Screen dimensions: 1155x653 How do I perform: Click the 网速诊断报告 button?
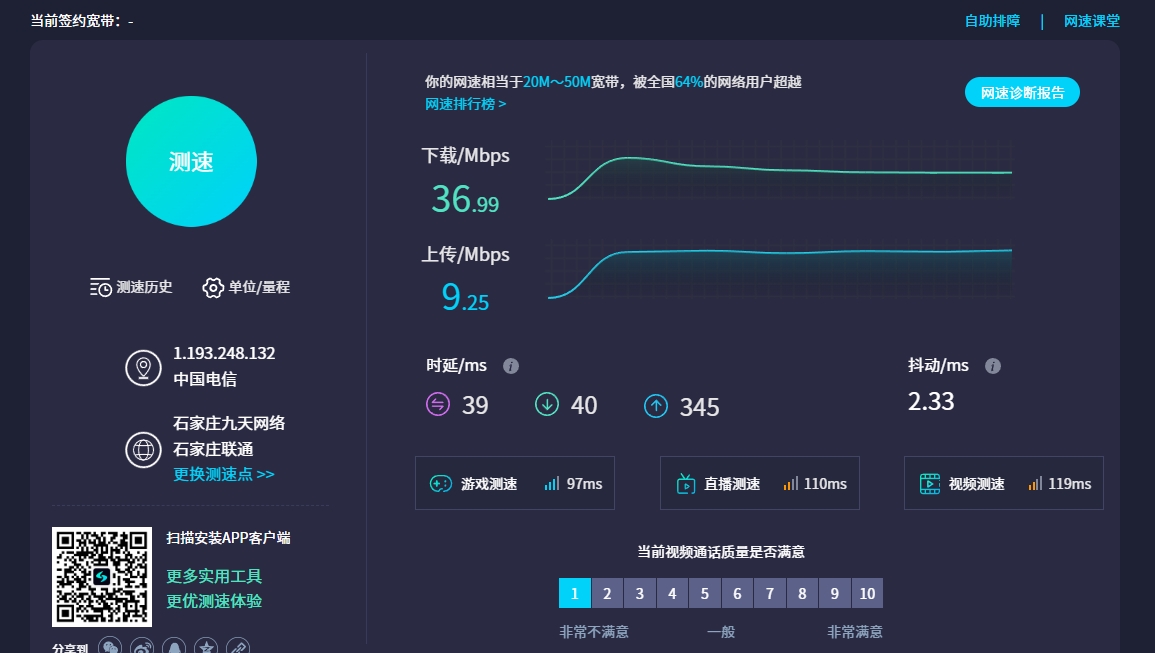(x=1022, y=91)
